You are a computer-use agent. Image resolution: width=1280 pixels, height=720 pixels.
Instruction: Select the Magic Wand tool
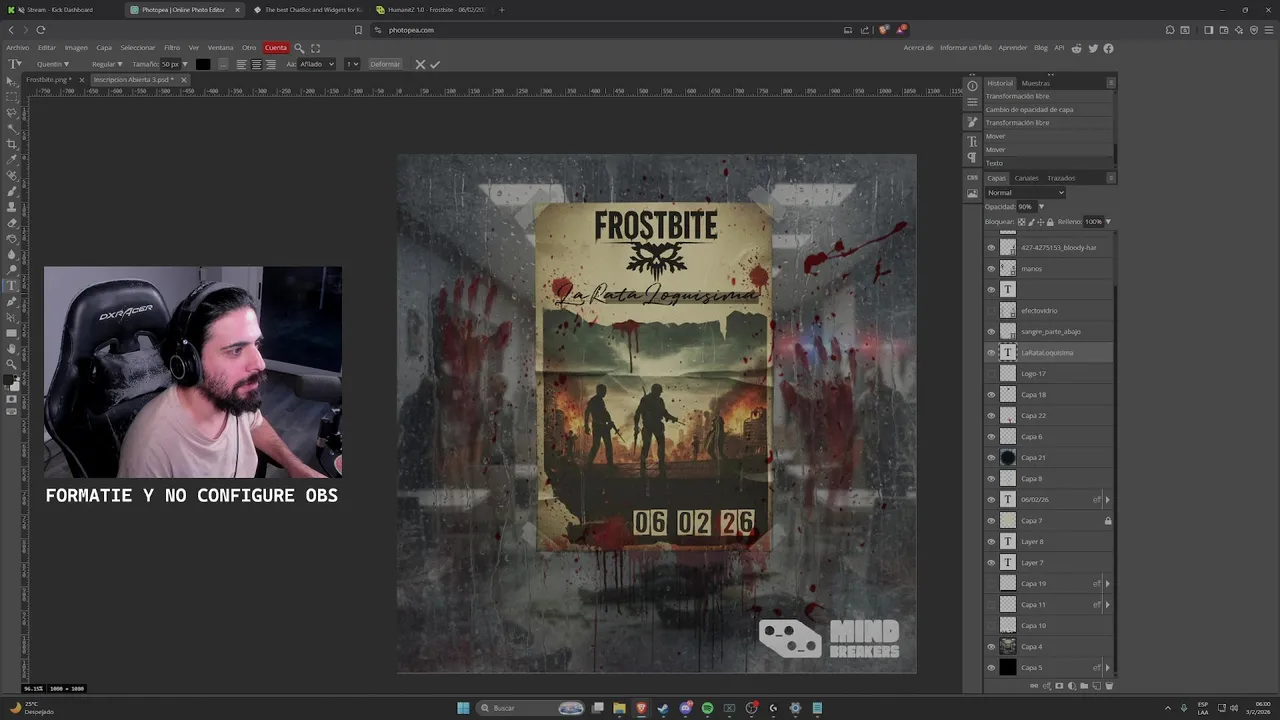(x=12, y=128)
